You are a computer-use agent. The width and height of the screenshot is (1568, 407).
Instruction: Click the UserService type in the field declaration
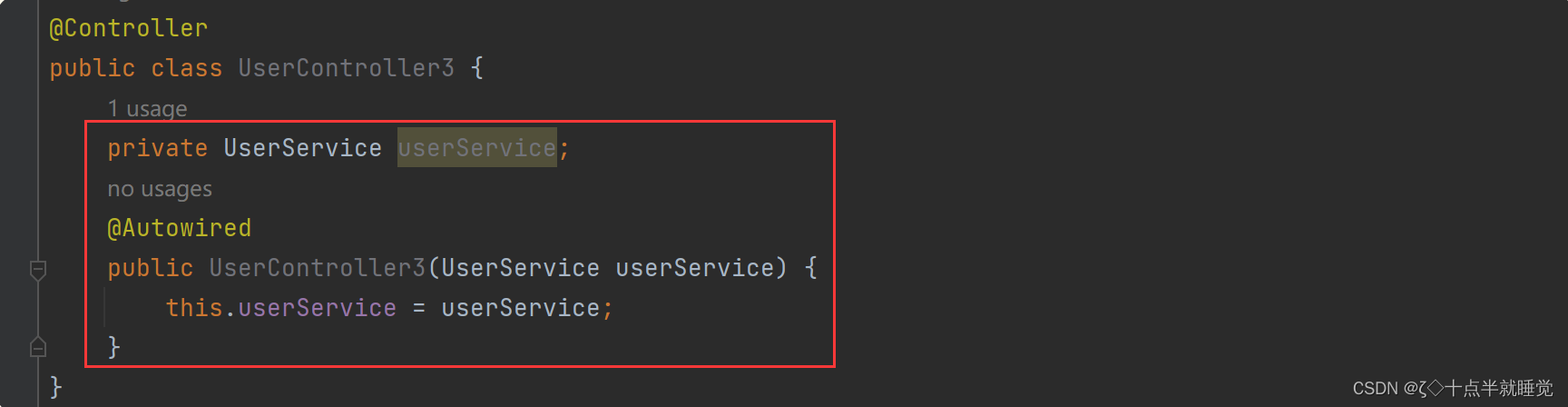click(302, 148)
